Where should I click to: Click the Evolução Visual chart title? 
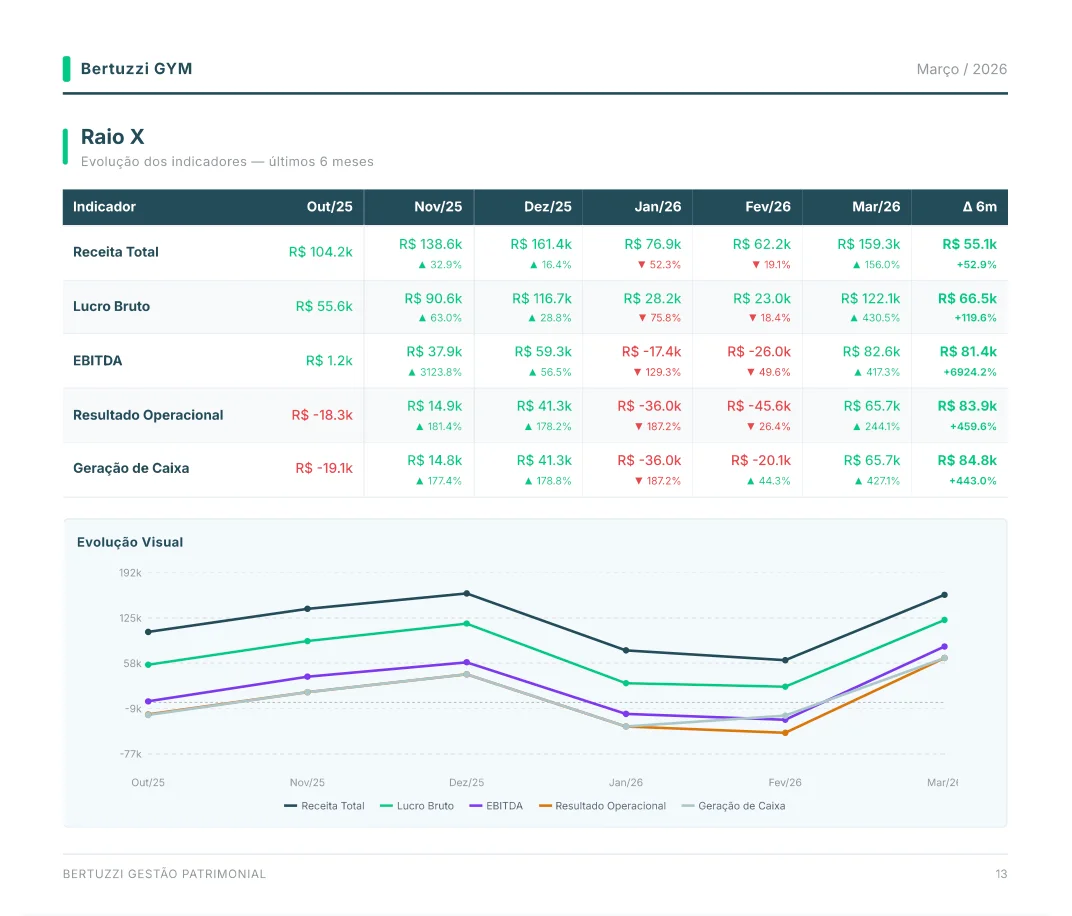pyautogui.click(x=130, y=542)
